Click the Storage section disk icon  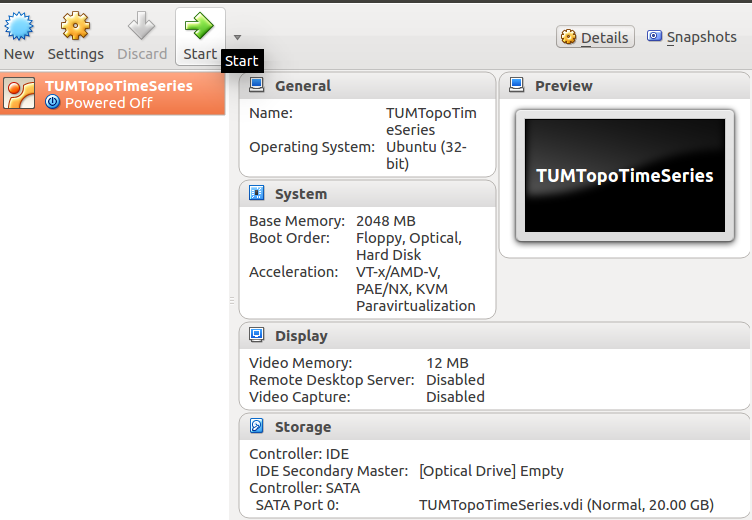[x=257, y=426]
